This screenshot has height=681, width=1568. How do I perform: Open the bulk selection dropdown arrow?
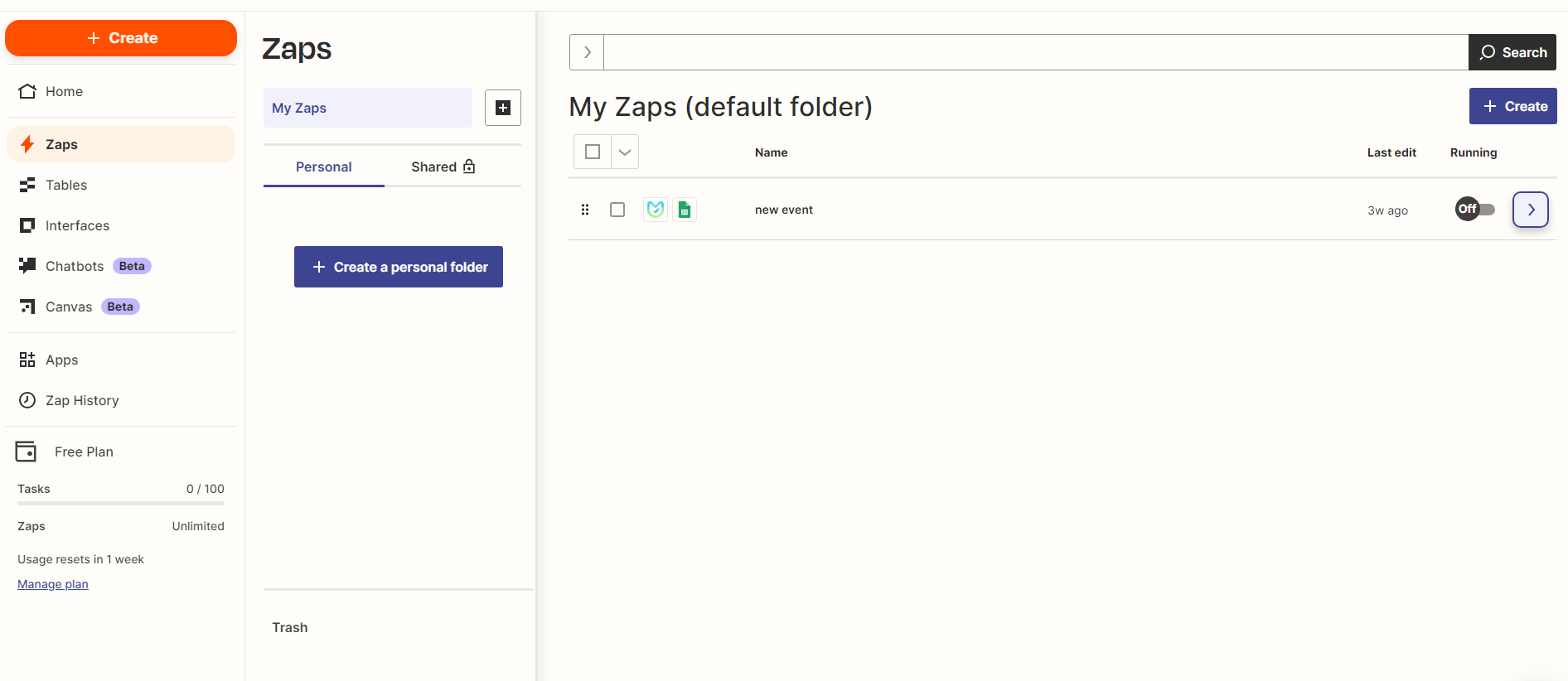pos(625,152)
